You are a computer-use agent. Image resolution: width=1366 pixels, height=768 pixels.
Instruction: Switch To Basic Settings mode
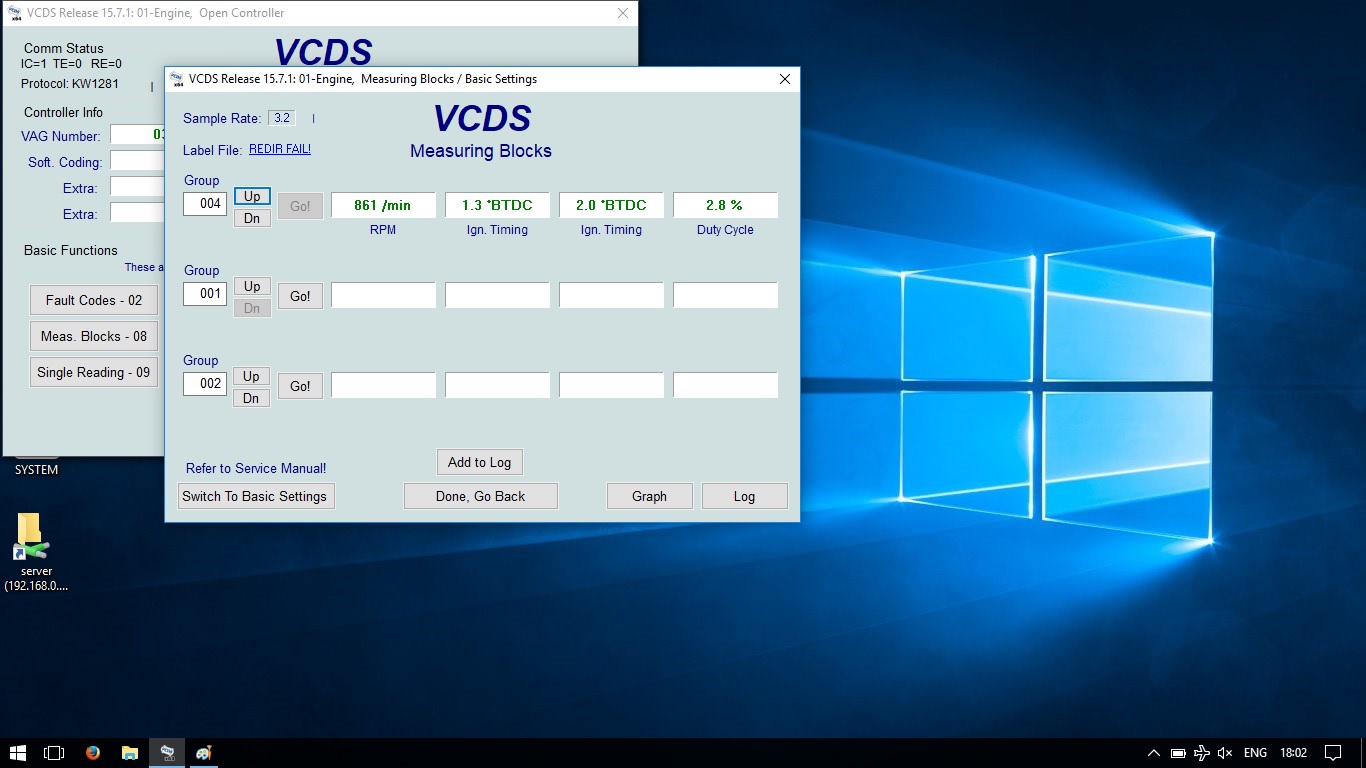[x=255, y=496]
